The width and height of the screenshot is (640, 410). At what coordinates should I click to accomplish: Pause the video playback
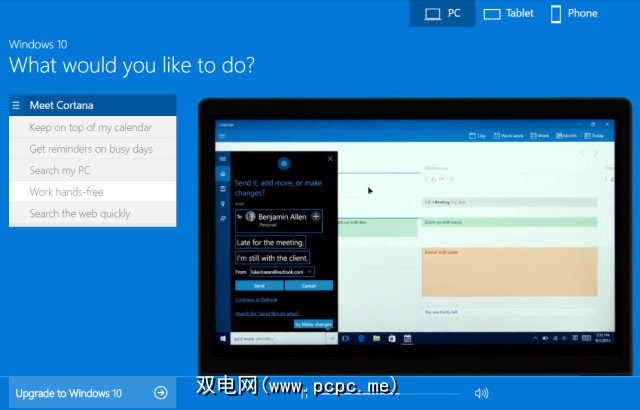point(304,394)
